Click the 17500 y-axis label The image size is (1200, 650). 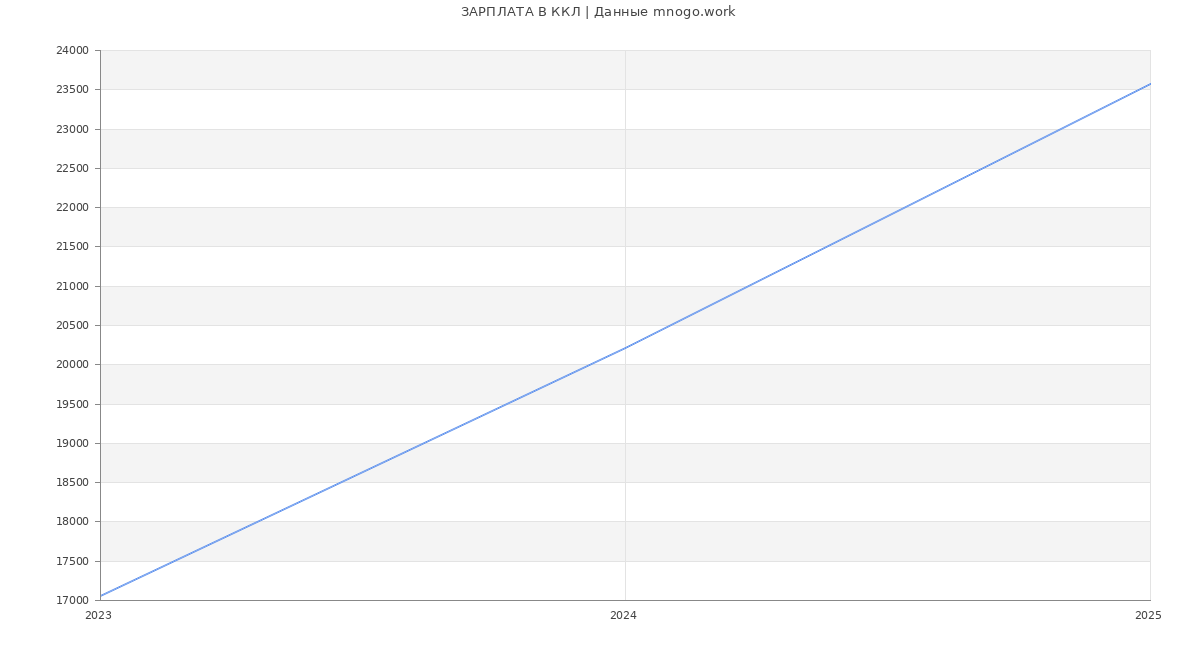tap(72, 561)
